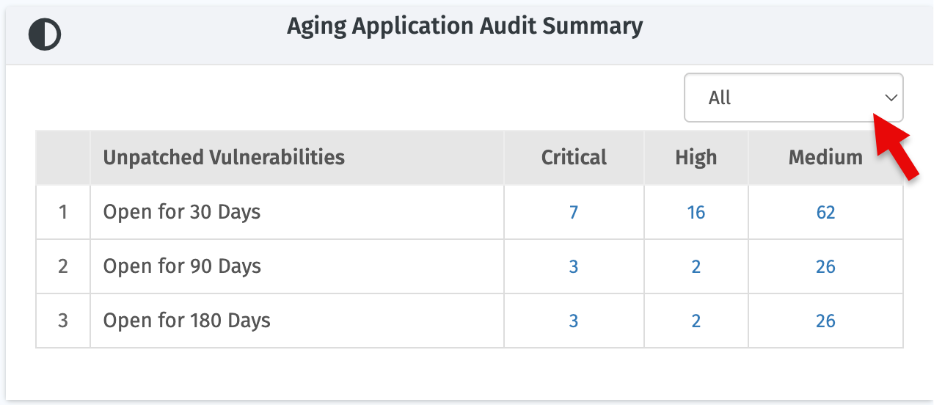This screenshot has width=936, height=405.
Task: Open Medium count 26 for 90 Days
Action: click(x=826, y=266)
